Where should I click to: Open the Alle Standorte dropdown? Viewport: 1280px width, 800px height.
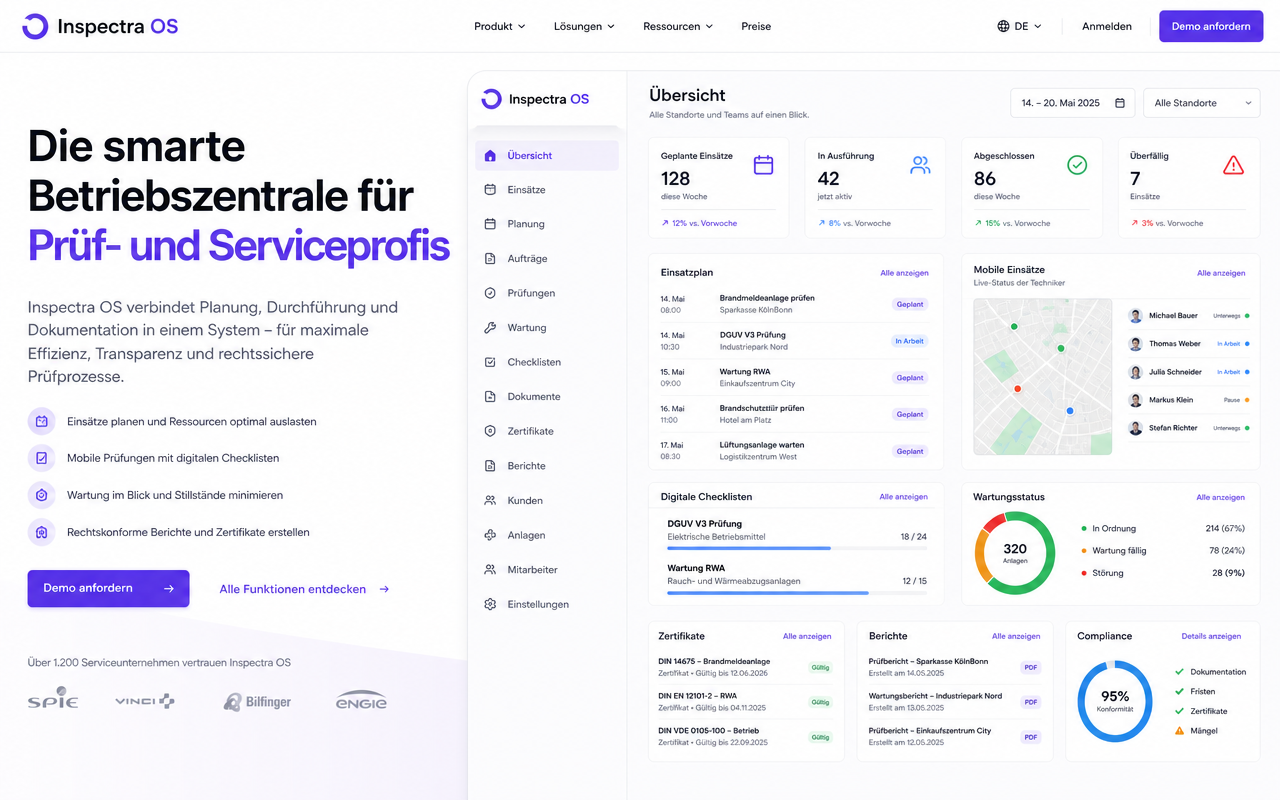pyautogui.click(x=1202, y=103)
